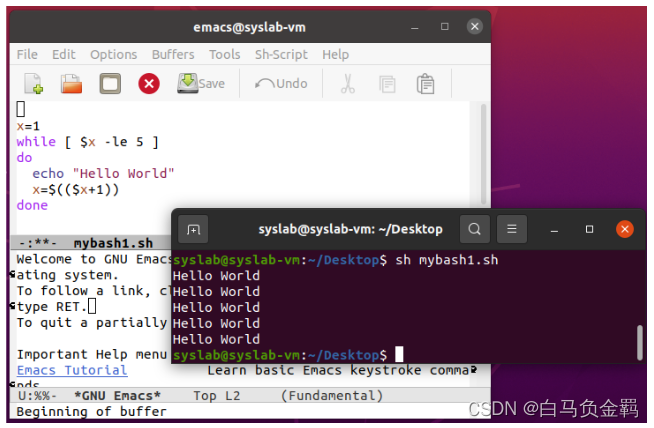Open the terminal hamburger menu

click(512, 229)
